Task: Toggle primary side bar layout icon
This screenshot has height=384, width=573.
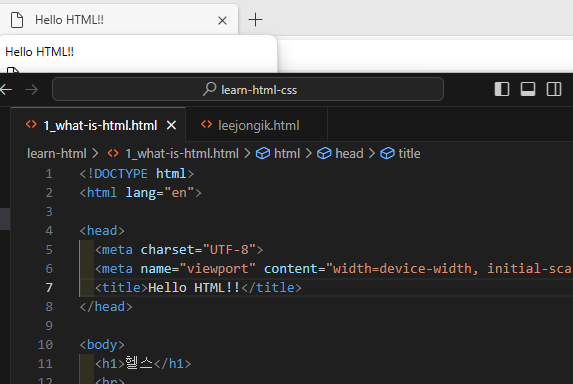Action: 502,89
